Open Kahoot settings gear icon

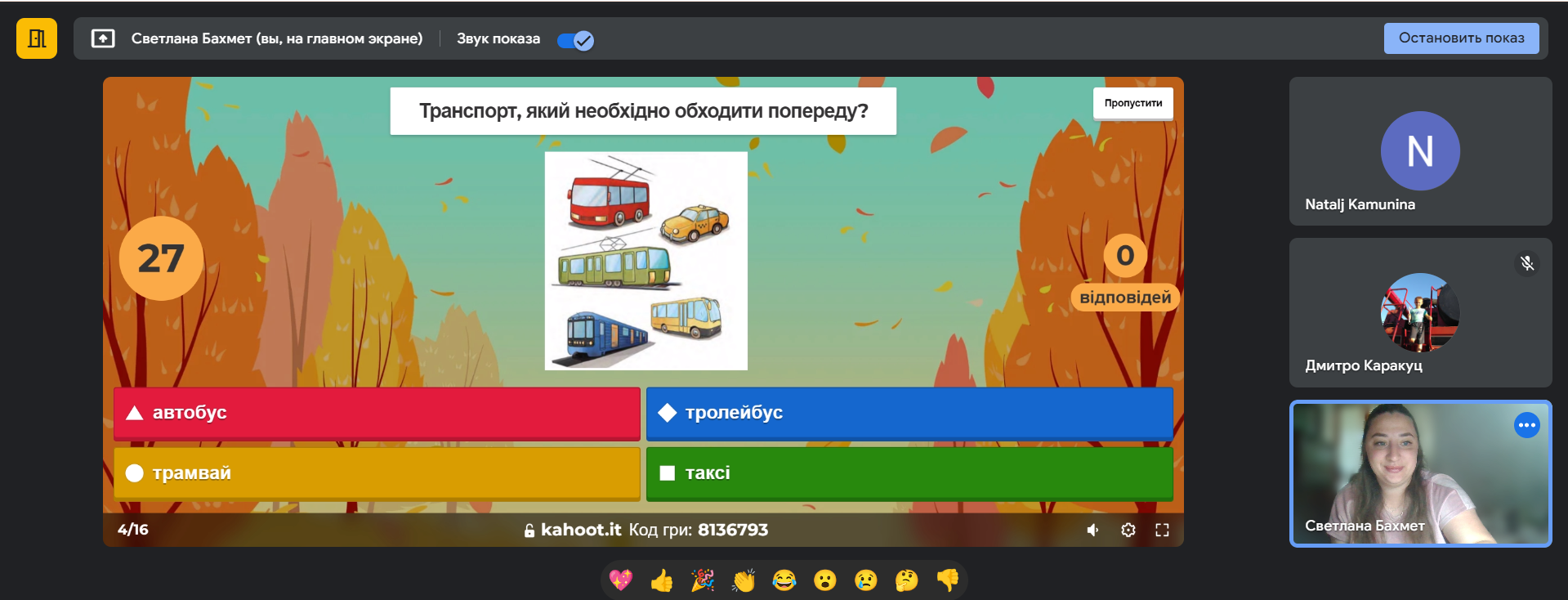pos(1128,530)
